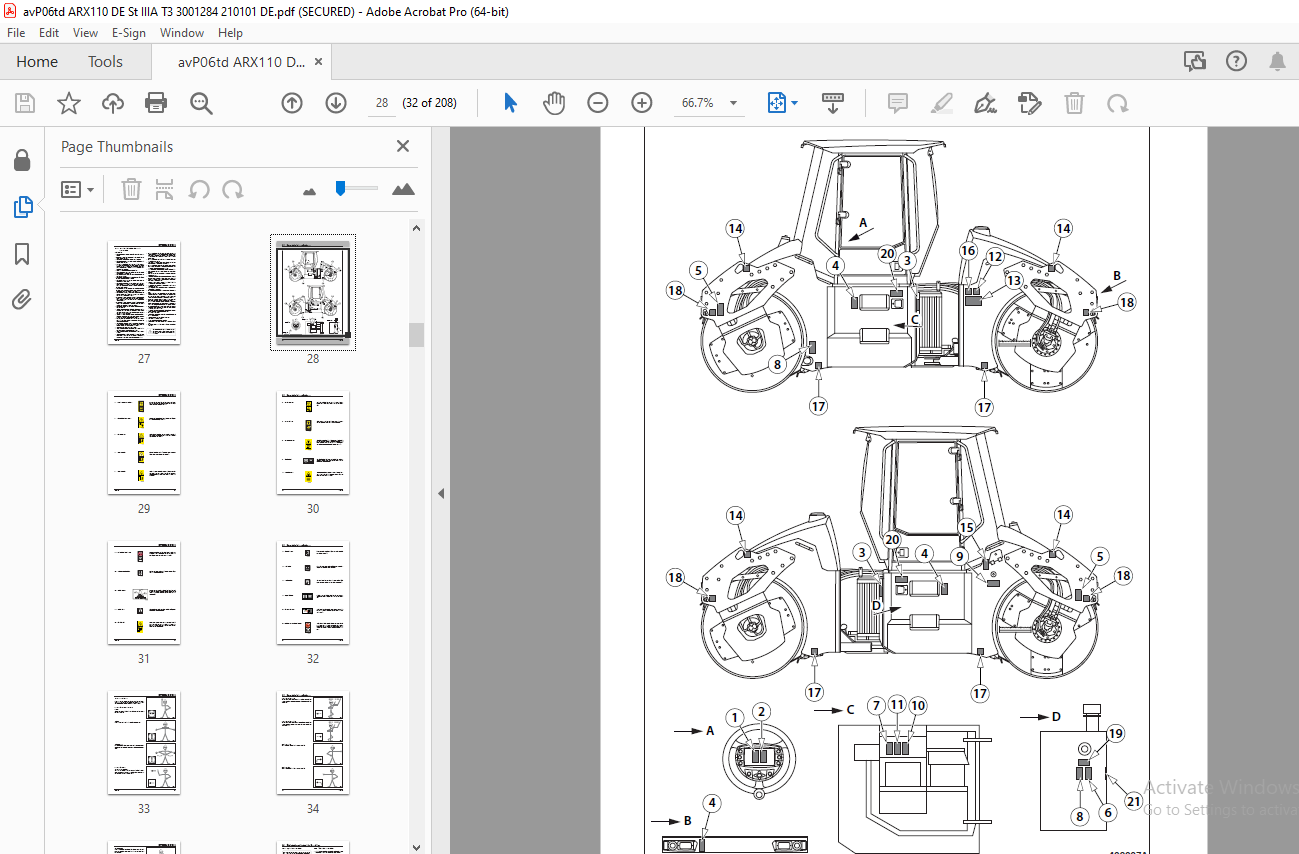1299x854 pixels.
Task: Switch to the Tools tab
Action: tap(105, 62)
